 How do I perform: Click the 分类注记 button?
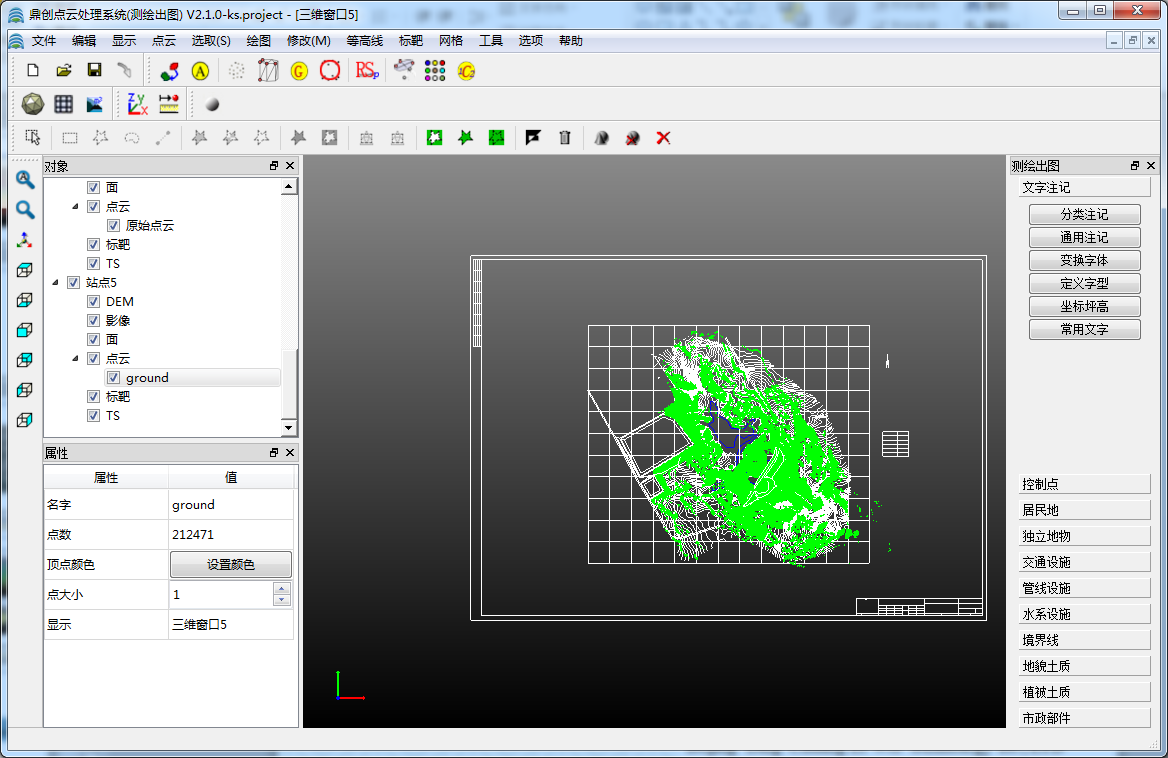point(1084,215)
